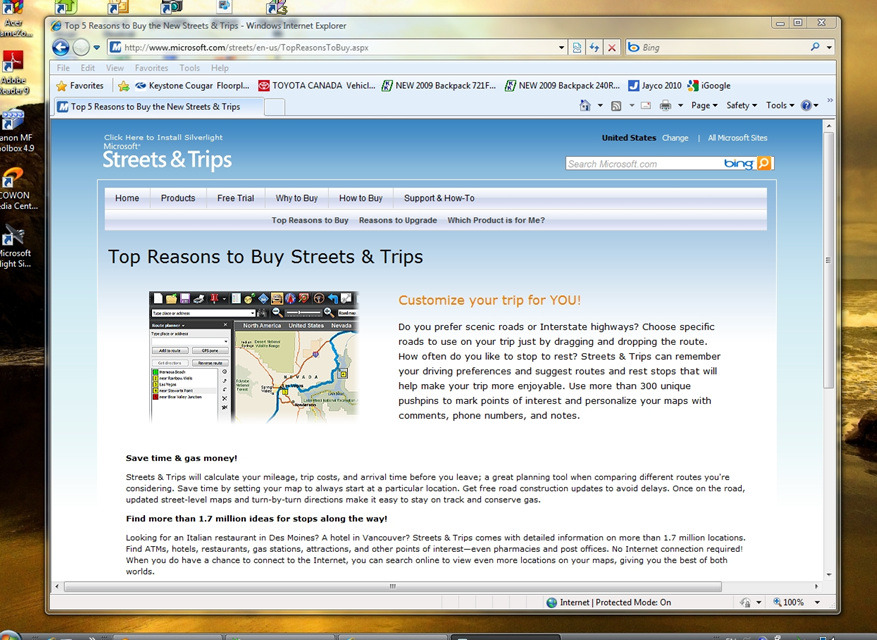Click the Add to Favorites Bar icon
Screen dimensions: 877x640
tap(124, 86)
